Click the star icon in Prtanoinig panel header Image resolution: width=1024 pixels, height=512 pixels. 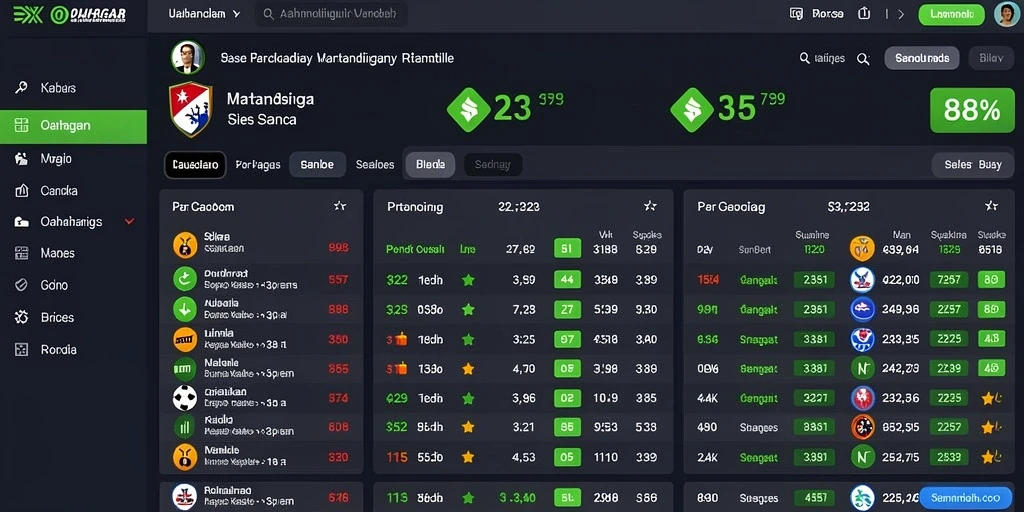(650, 206)
